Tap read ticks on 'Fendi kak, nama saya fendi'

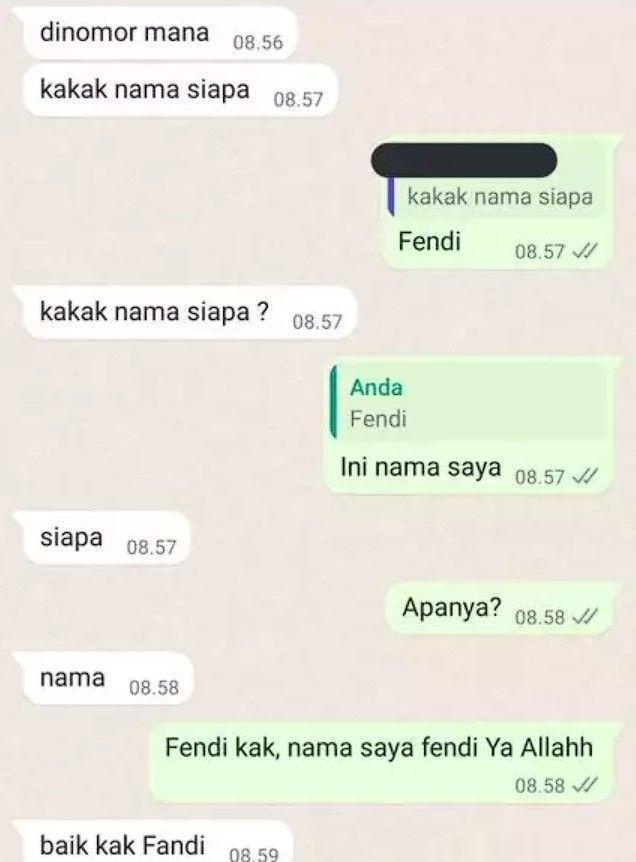584,785
